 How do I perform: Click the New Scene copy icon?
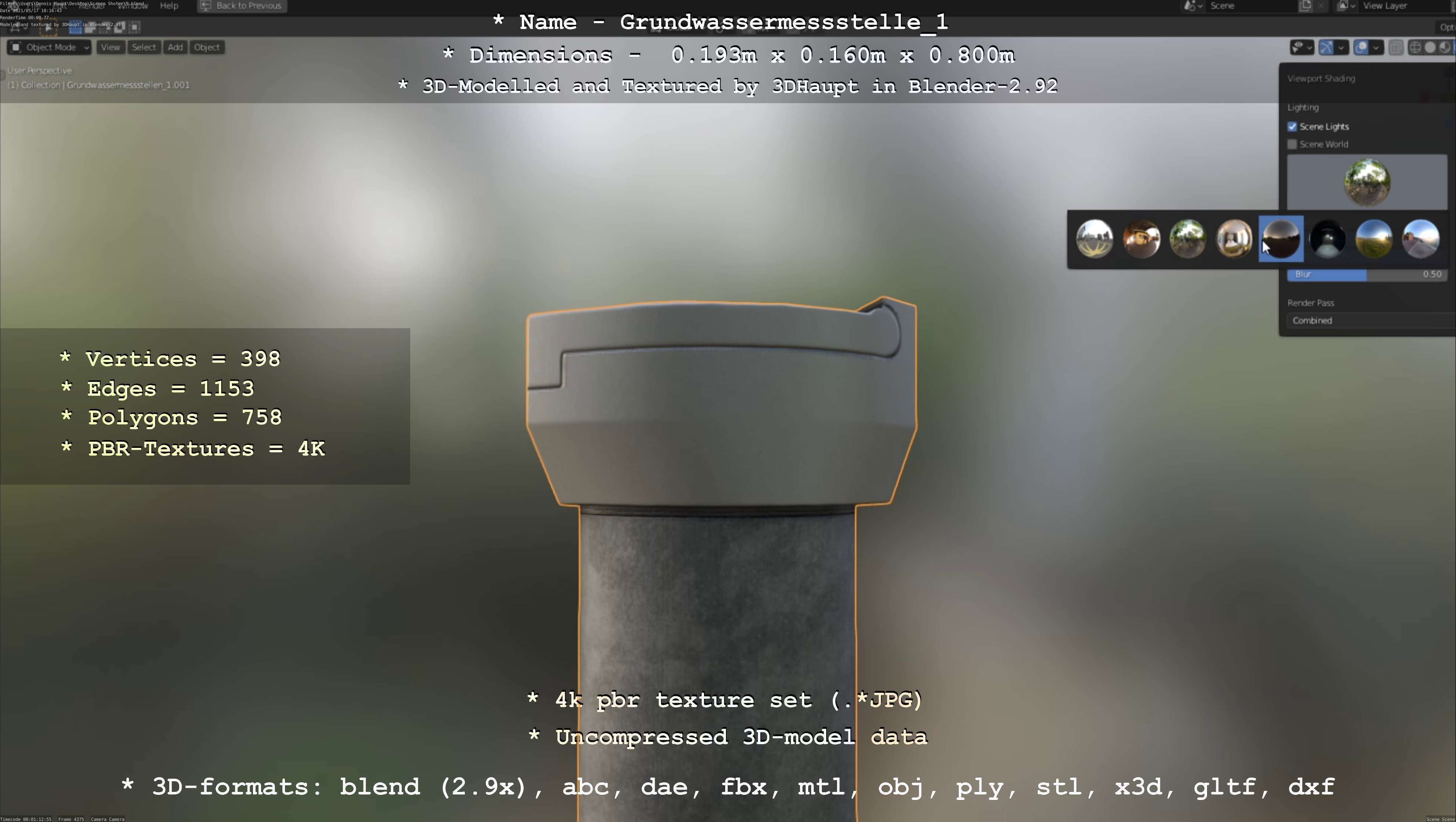point(1305,6)
